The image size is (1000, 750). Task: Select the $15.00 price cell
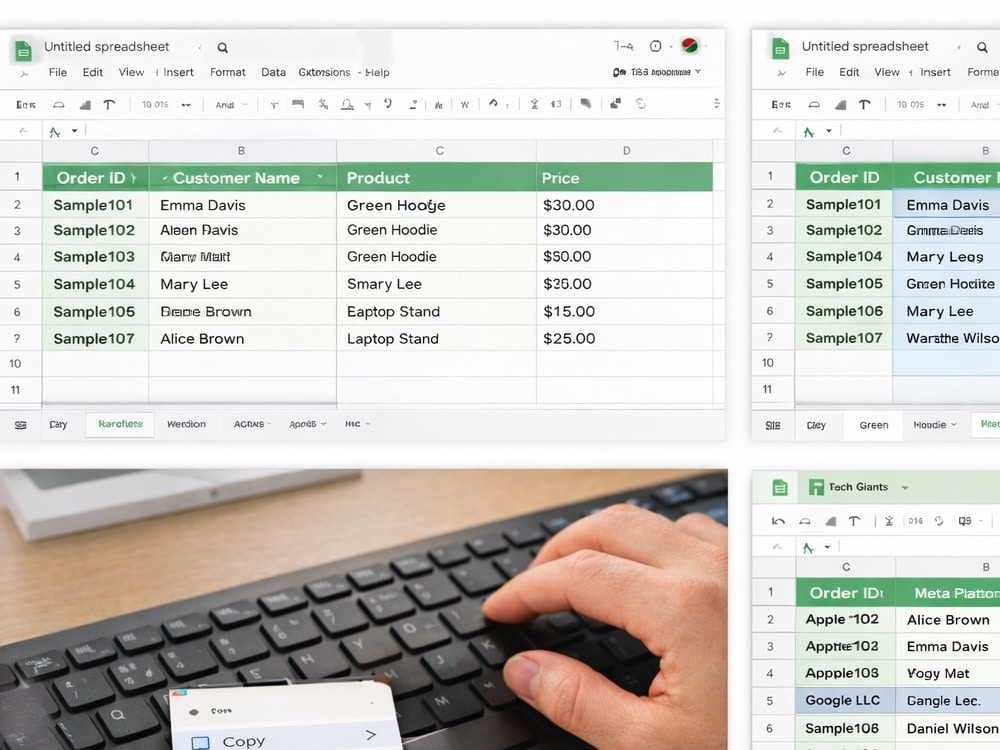coord(624,312)
